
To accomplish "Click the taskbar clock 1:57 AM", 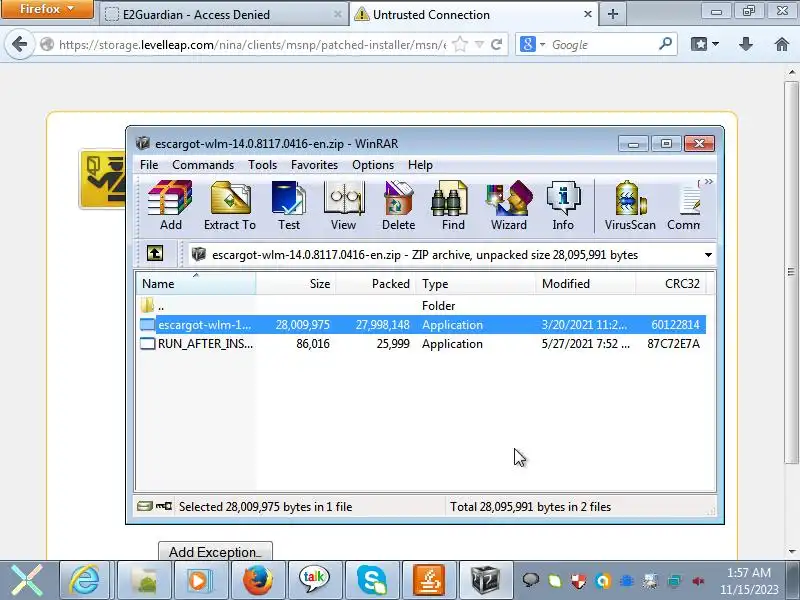I will 748,572.
